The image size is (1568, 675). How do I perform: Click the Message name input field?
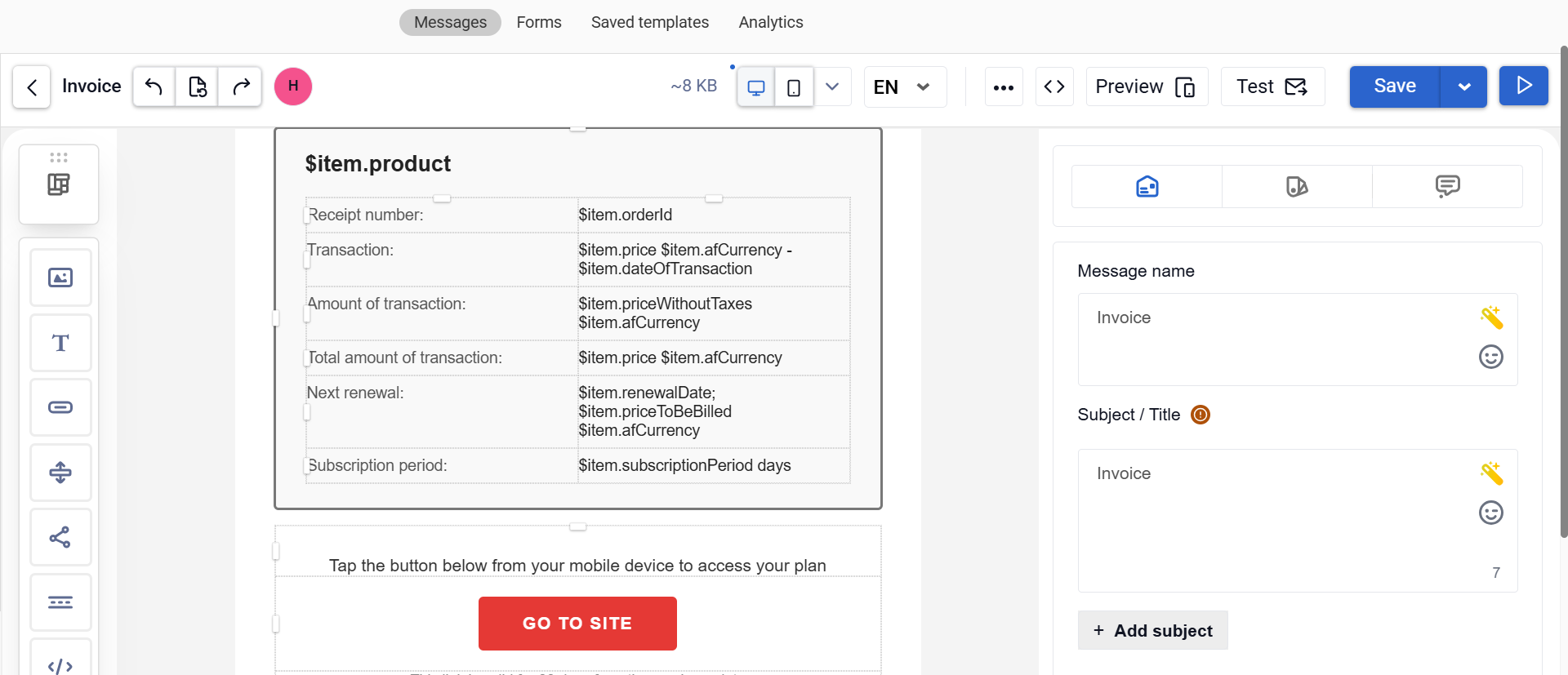tap(1298, 340)
